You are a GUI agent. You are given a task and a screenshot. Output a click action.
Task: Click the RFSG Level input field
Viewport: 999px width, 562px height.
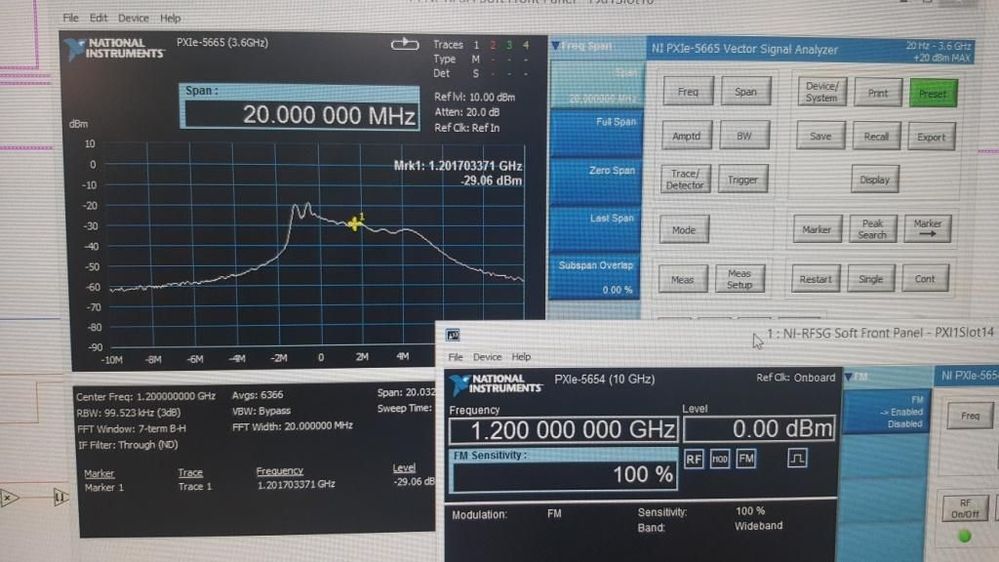(759, 429)
